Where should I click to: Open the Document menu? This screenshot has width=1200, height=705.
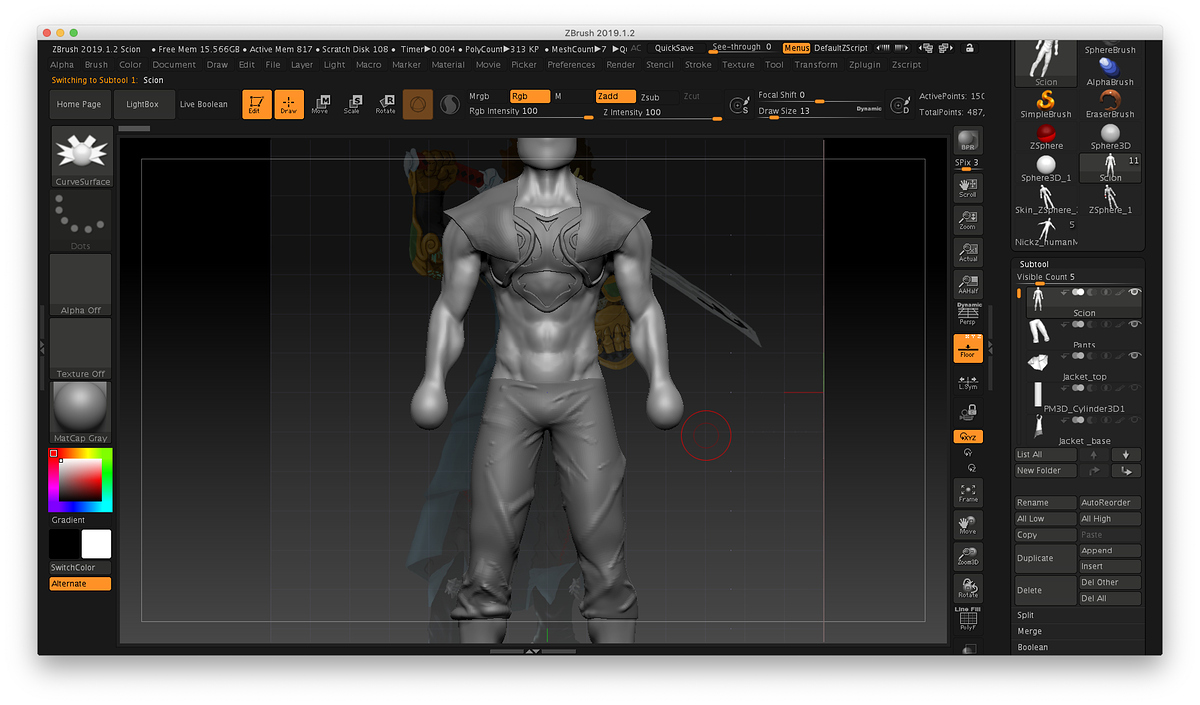click(174, 65)
